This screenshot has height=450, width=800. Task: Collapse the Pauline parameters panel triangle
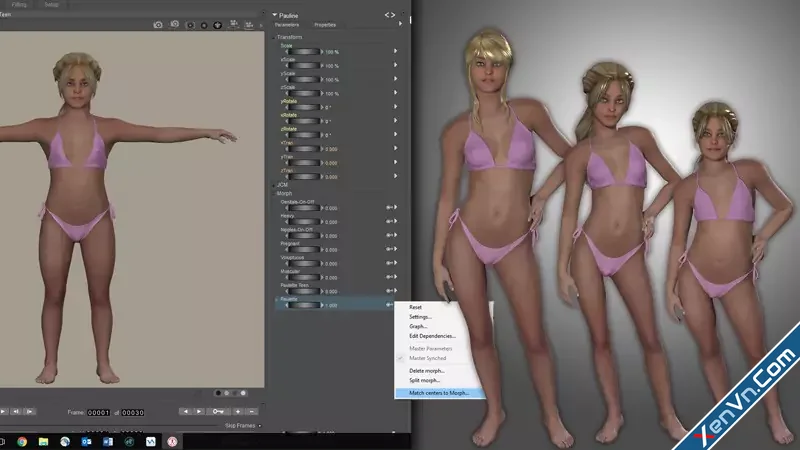(x=274, y=15)
